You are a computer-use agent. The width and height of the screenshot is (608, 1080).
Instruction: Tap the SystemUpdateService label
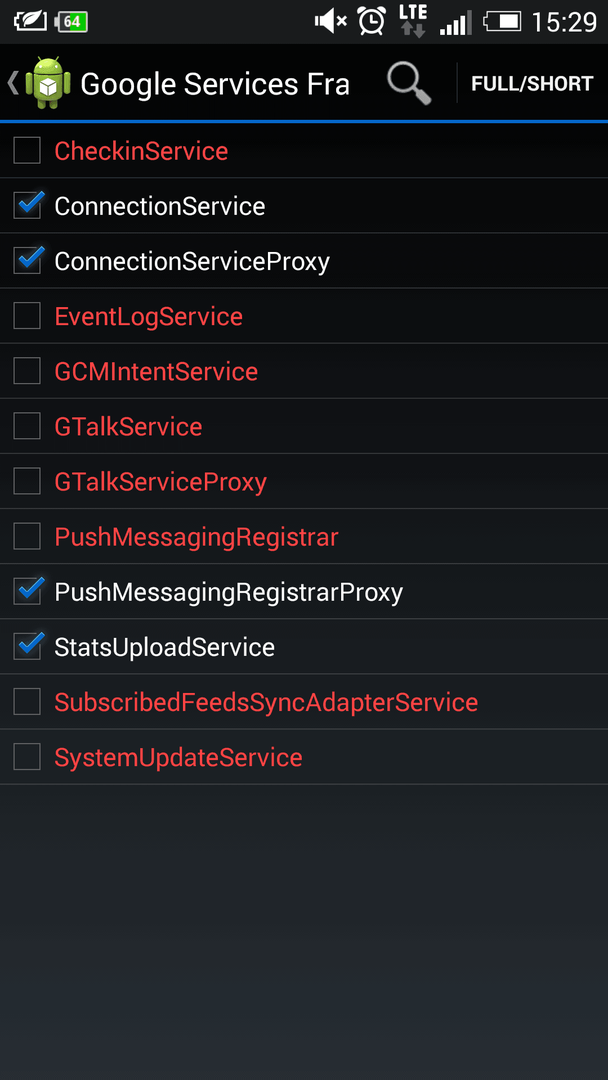[178, 758]
